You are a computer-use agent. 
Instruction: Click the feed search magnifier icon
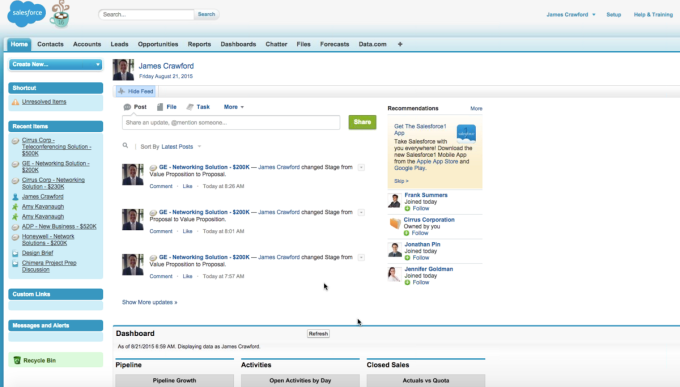coord(125,146)
